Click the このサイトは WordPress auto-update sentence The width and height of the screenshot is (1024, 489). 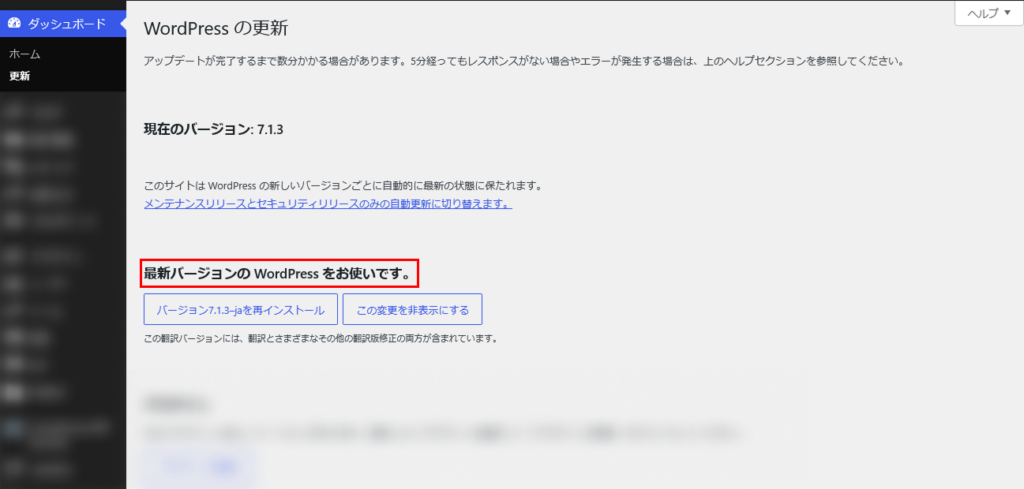tap(344, 187)
